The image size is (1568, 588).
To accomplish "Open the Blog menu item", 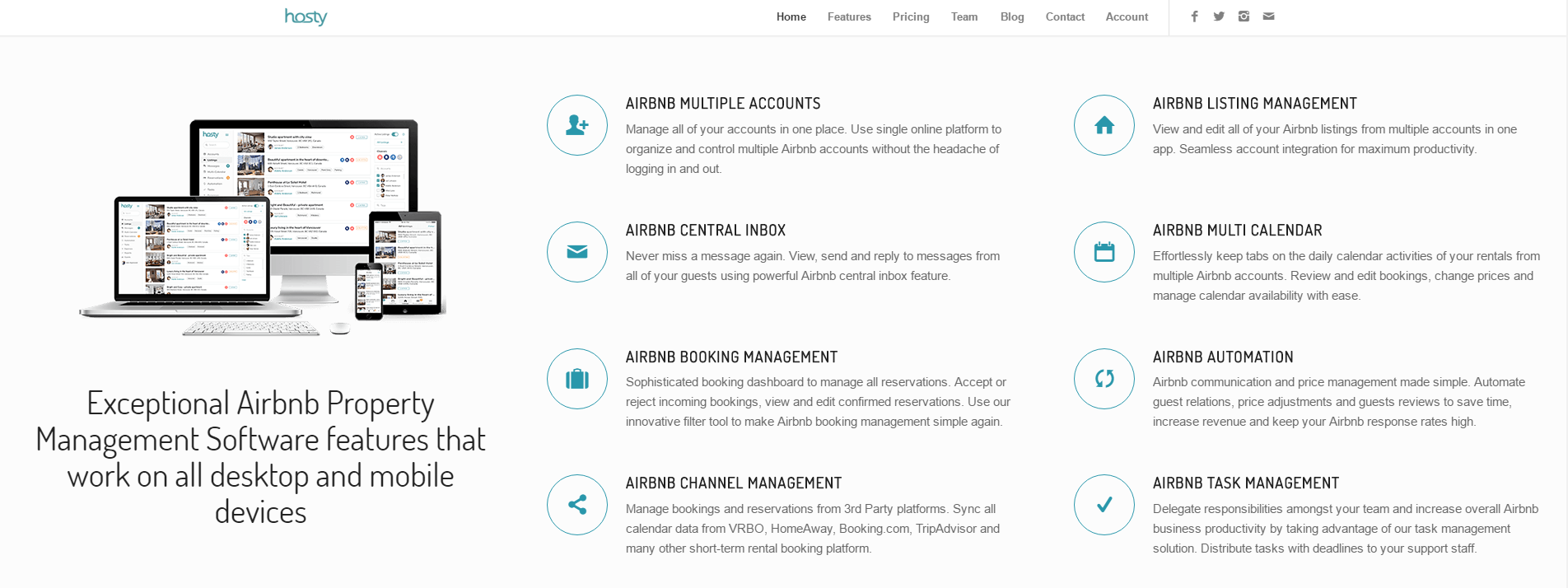I will click(x=1012, y=16).
